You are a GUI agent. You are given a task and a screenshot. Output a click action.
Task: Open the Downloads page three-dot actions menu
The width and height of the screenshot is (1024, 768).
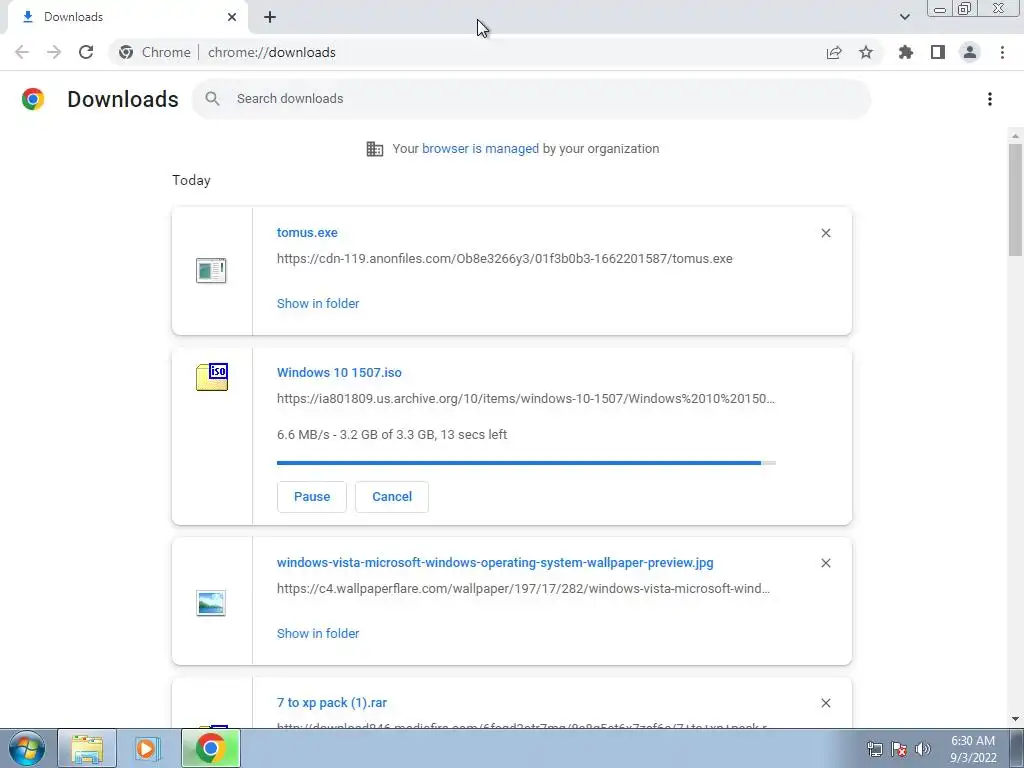coord(990,99)
